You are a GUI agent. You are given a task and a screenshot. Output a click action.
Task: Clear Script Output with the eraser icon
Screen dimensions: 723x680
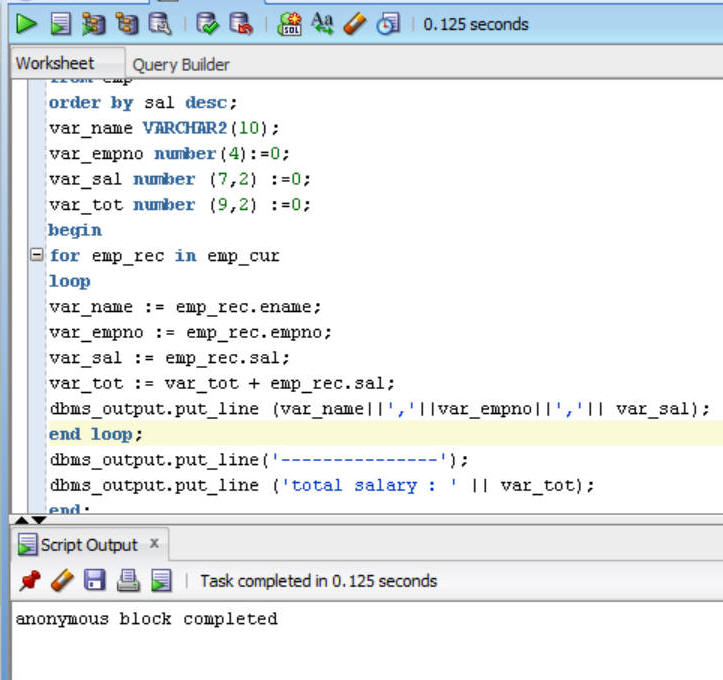pos(62,580)
